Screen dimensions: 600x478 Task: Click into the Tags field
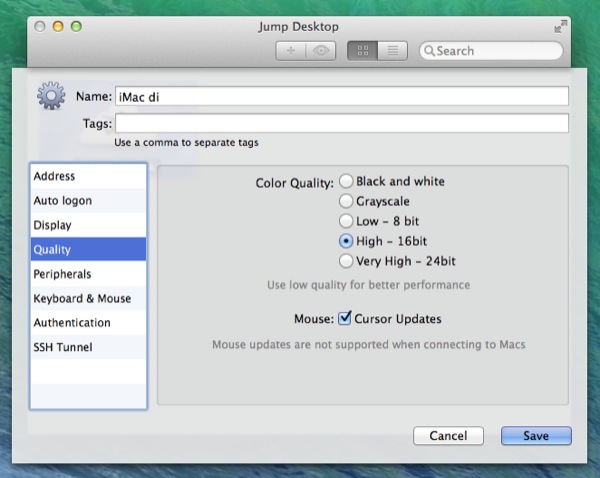[342, 123]
